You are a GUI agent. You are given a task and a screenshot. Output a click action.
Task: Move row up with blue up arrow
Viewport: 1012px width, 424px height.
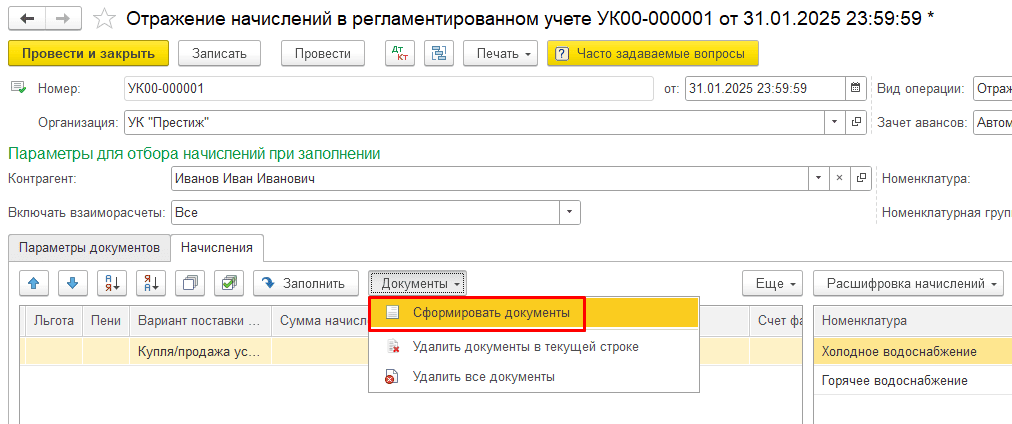(x=33, y=284)
